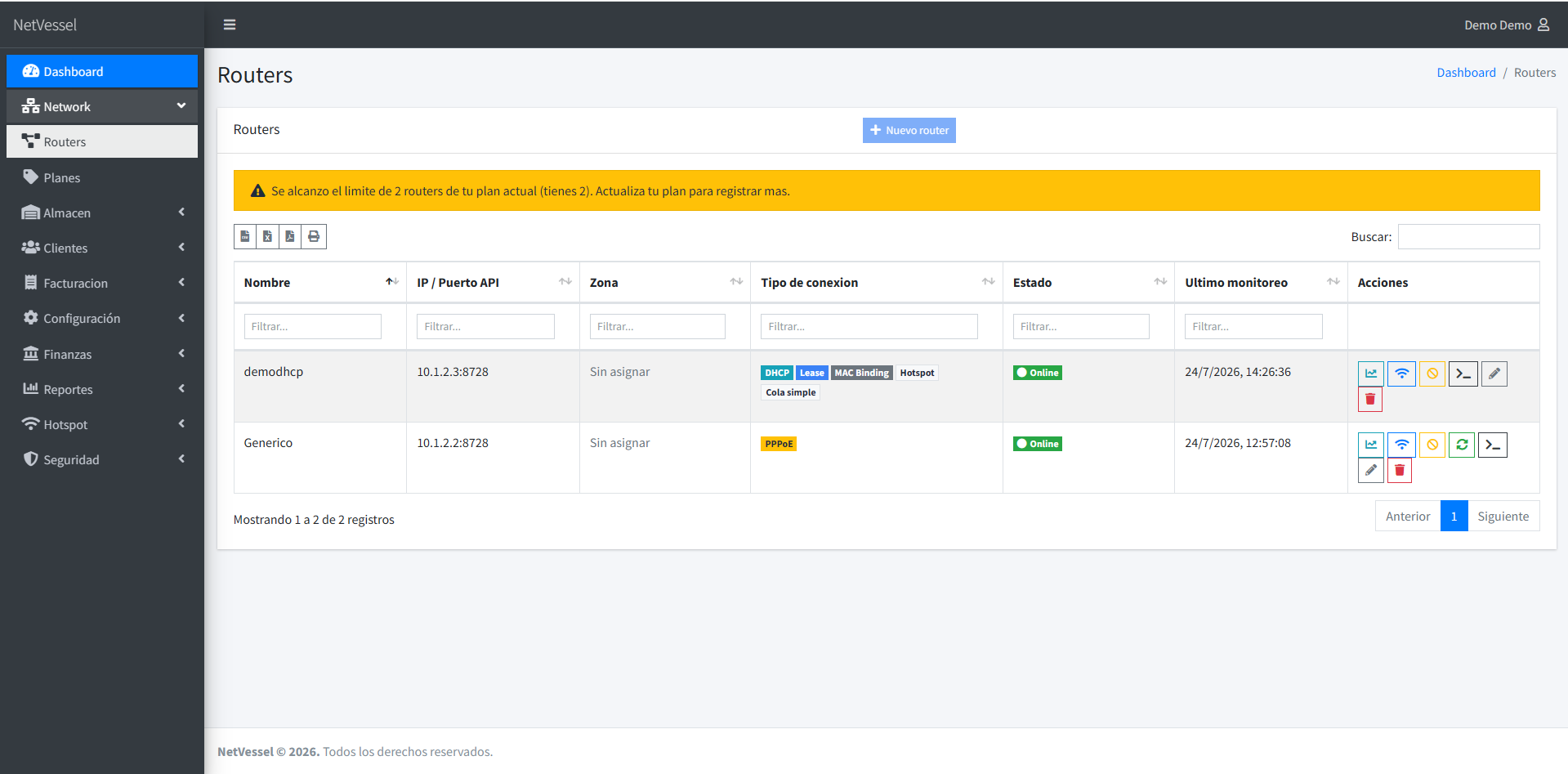Sort the table by Nombre
1568x774 pixels.
coord(320,282)
